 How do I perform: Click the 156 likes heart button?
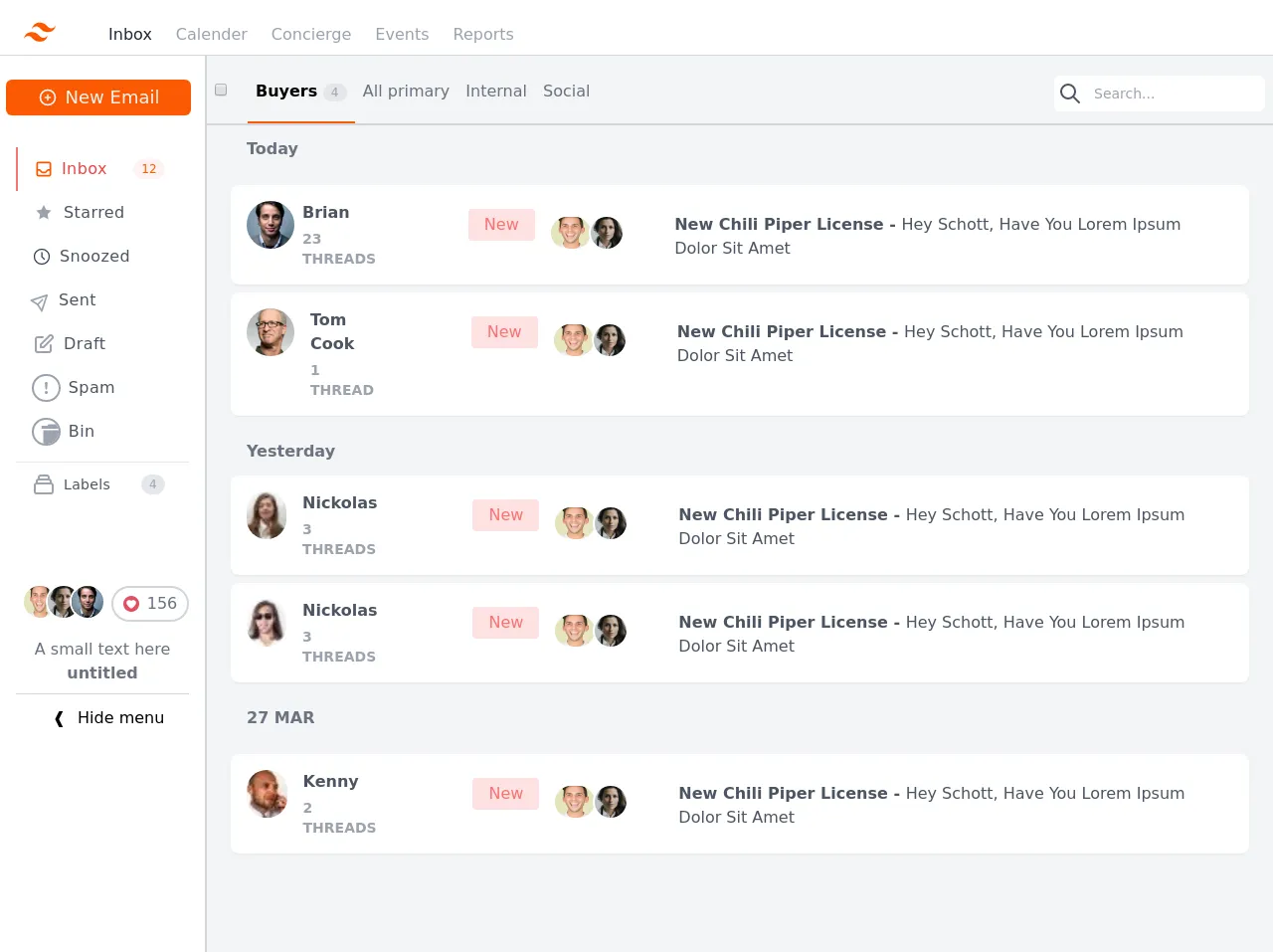click(x=150, y=604)
